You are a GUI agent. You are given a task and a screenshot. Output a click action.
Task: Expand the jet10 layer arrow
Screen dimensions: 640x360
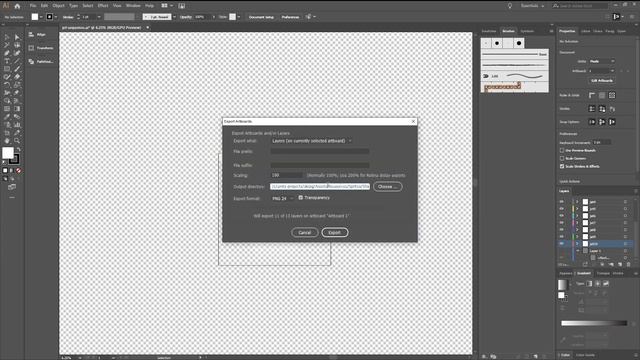(x=577, y=244)
